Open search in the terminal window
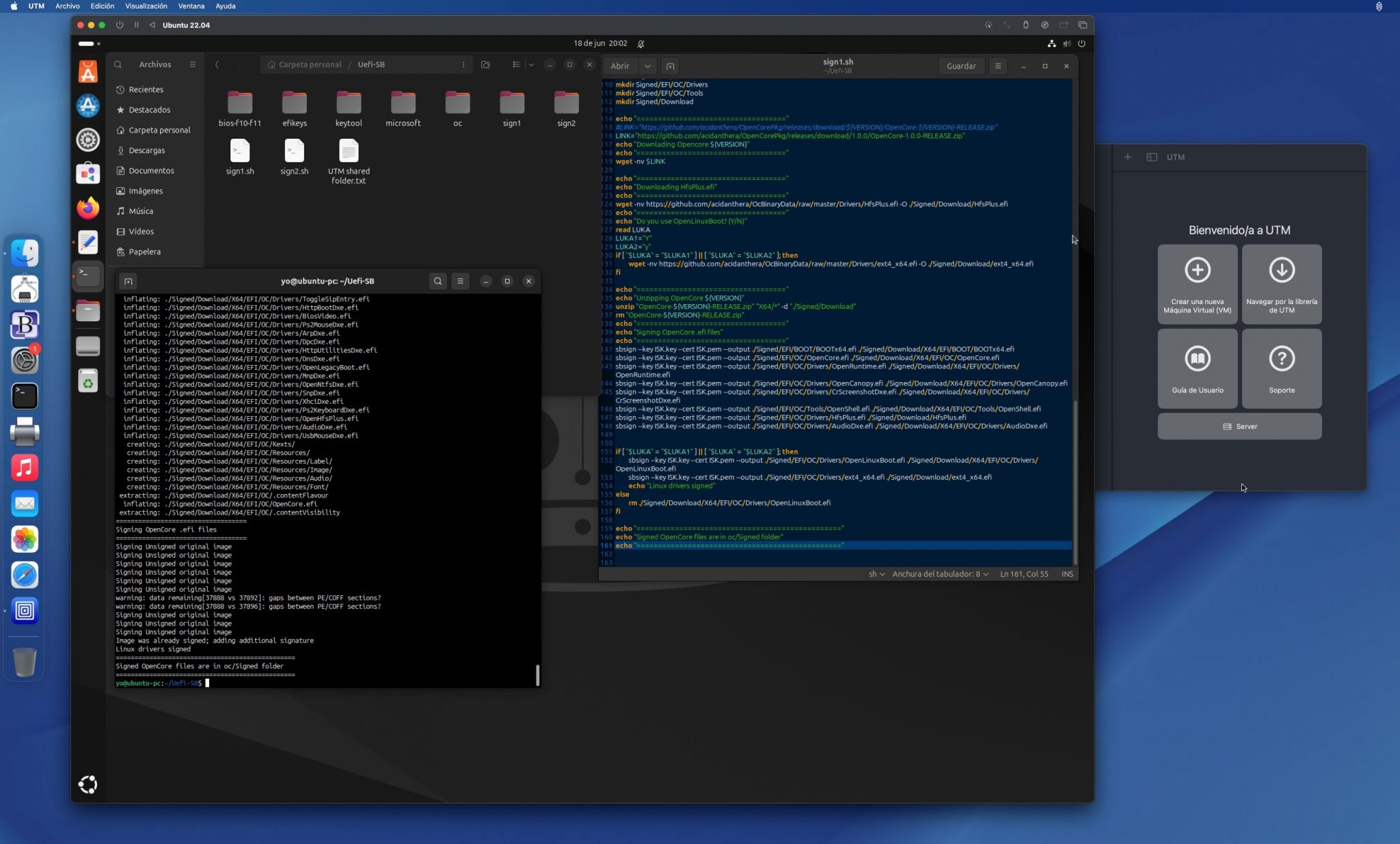Viewport: 1400px width, 844px height. (x=437, y=281)
